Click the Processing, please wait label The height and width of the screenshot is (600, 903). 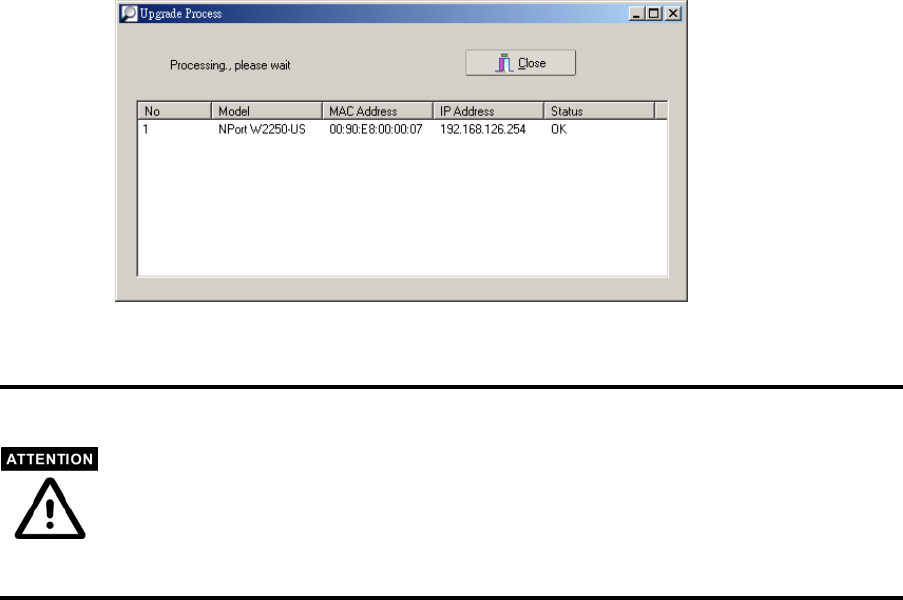pos(230,65)
